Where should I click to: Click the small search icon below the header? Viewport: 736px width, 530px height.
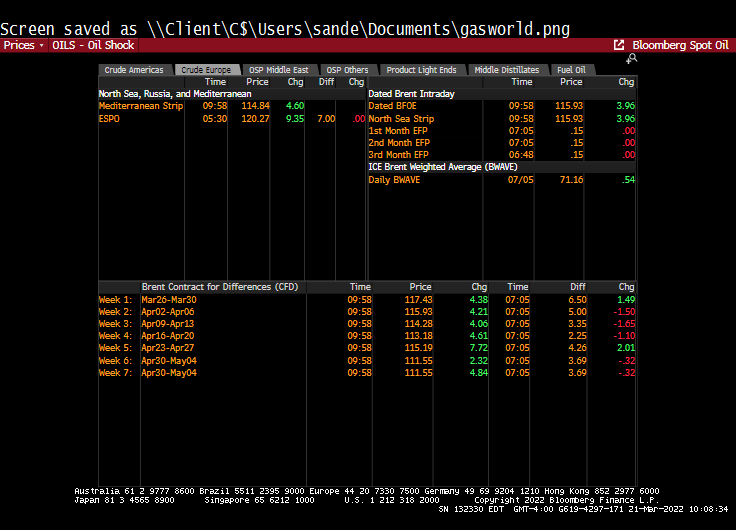point(631,59)
